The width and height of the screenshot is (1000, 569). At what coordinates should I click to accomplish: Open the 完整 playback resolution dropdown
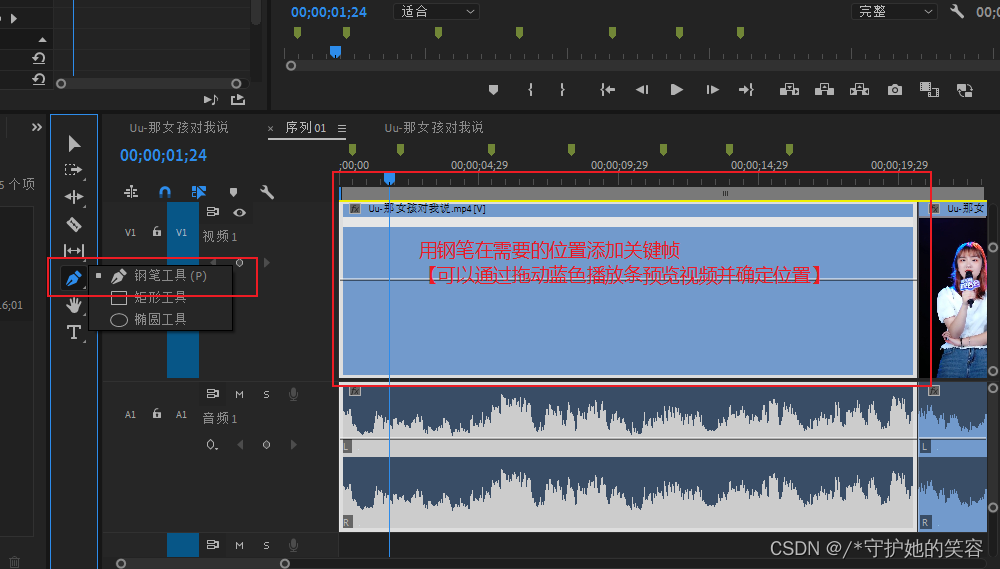tap(894, 11)
